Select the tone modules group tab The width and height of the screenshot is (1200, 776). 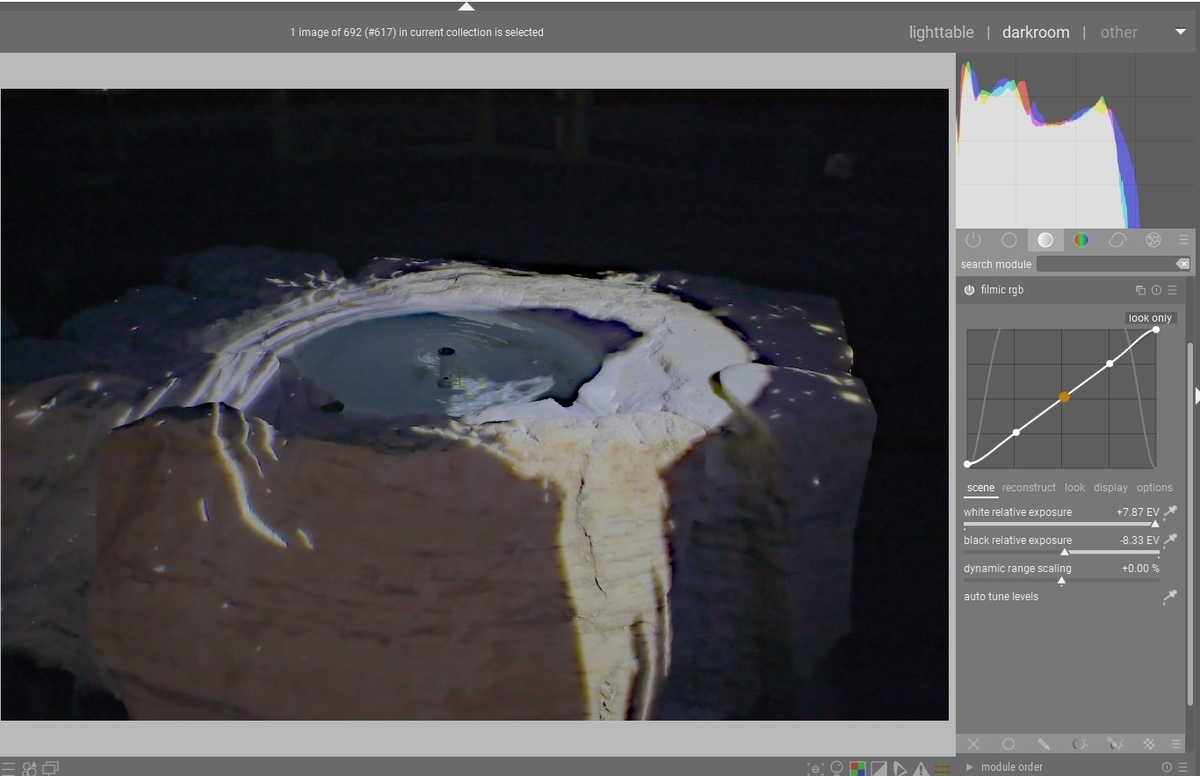pos(1045,240)
